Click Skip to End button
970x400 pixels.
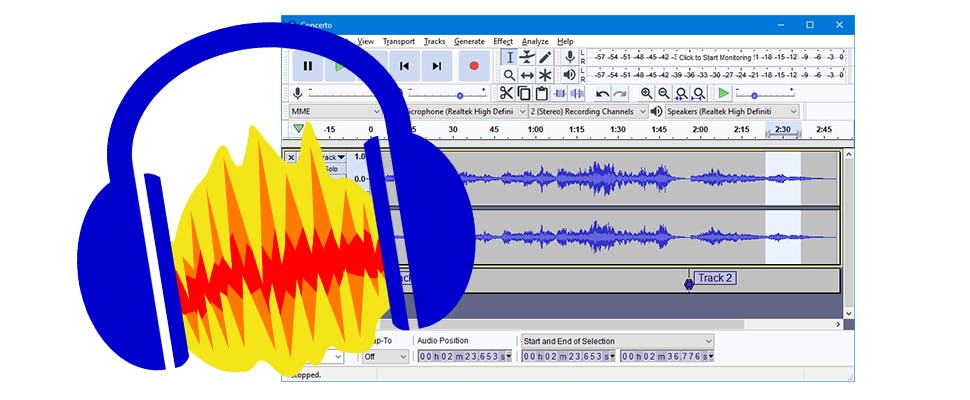[x=437, y=66]
